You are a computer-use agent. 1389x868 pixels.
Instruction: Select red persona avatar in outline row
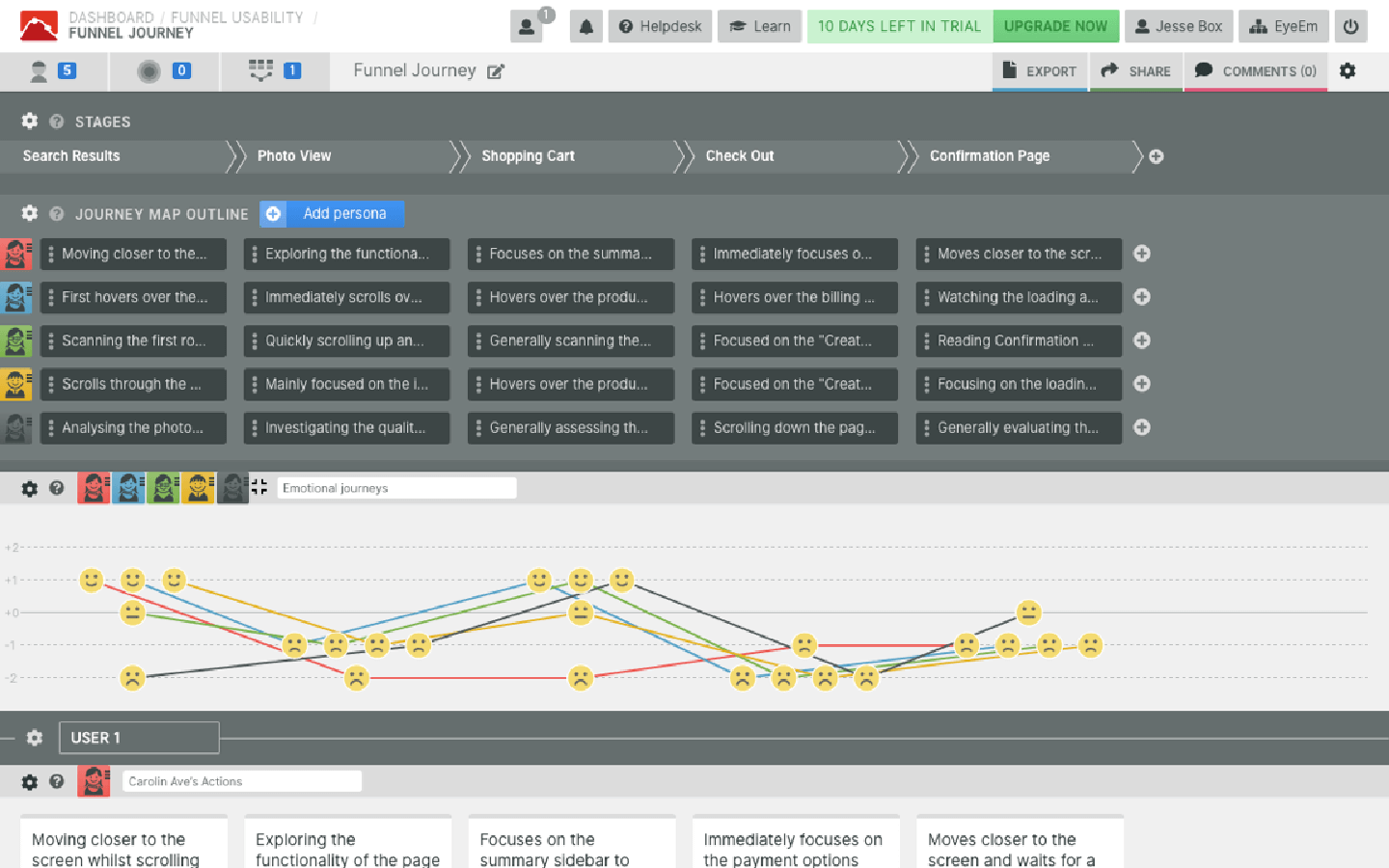pyautogui.click(x=16, y=254)
